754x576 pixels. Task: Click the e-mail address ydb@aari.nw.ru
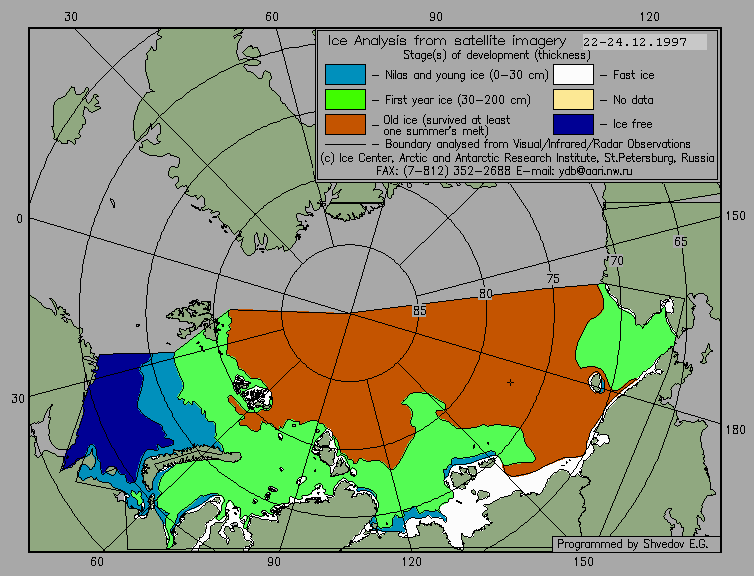click(x=596, y=171)
